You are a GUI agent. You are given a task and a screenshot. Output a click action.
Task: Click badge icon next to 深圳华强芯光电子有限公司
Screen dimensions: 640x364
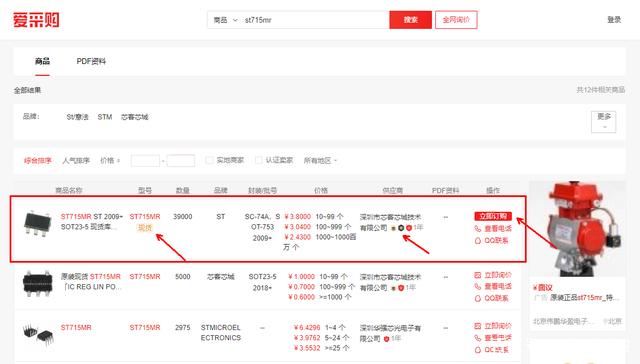coord(386,339)
